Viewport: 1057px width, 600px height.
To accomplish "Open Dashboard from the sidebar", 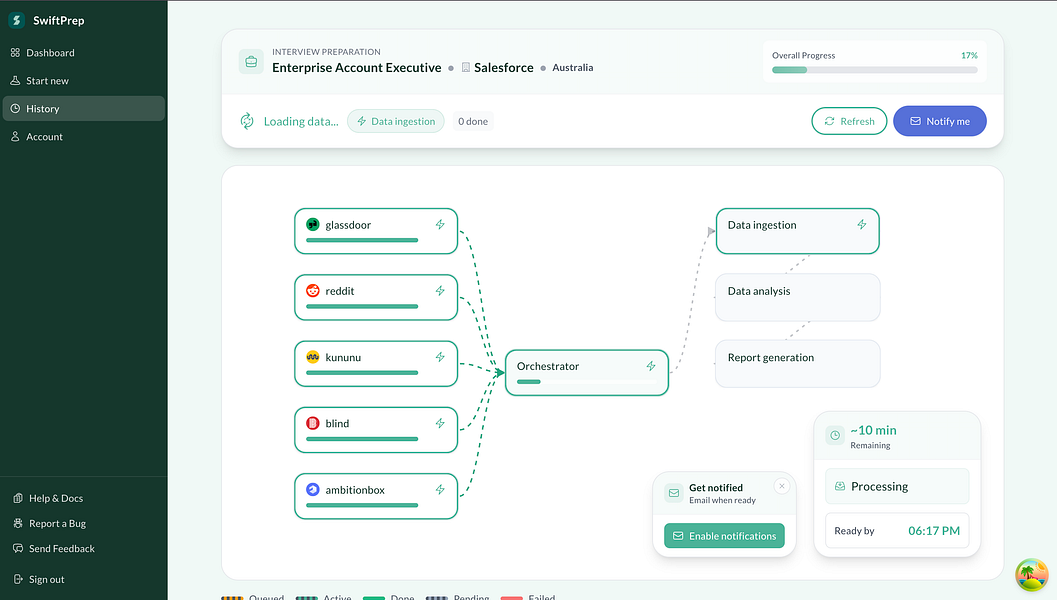I will coord(84,53).
